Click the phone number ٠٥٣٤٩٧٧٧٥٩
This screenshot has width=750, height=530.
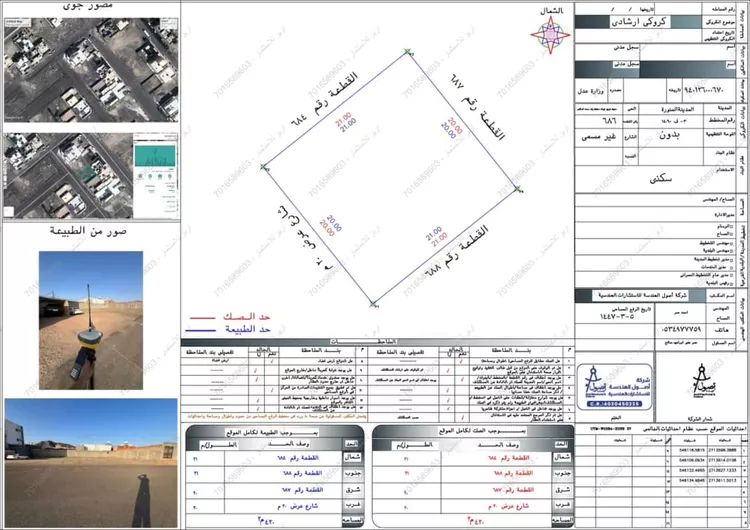click(681, 330)
